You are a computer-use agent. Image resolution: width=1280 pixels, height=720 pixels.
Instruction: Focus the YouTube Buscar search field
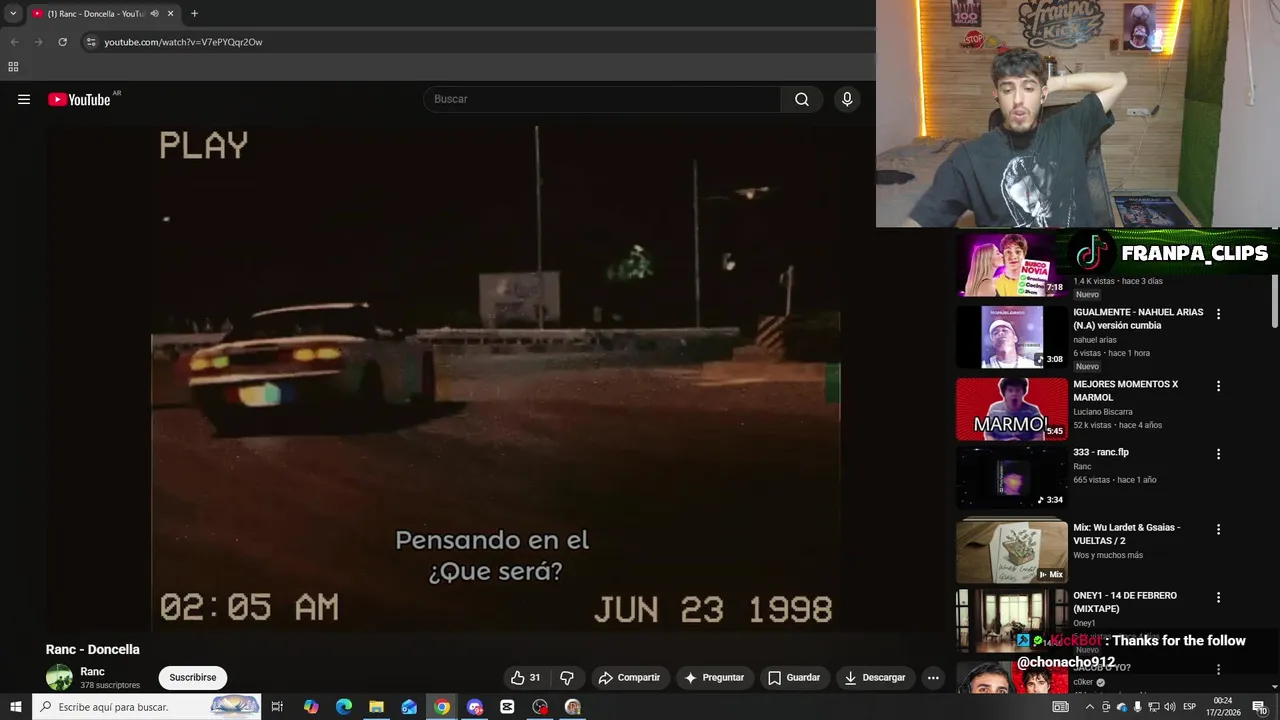coord(602,99)
